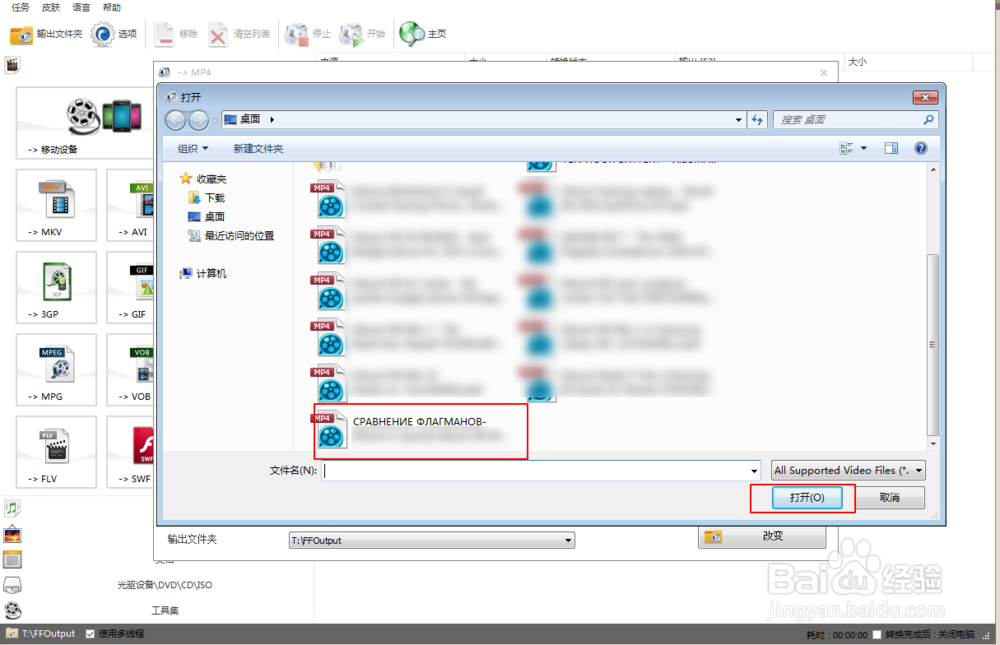Image resolution: width=1000 pixels, height=645 pixels.
Task: Click the 文件名 filename input field
Action: click(541, 471)
